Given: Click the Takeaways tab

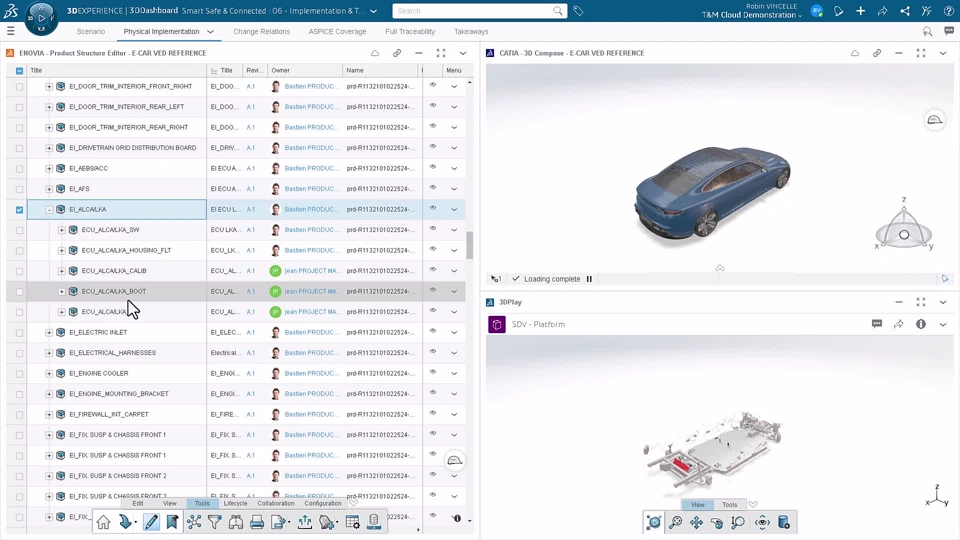Looking at the screenshot, I should coord(471,31).
